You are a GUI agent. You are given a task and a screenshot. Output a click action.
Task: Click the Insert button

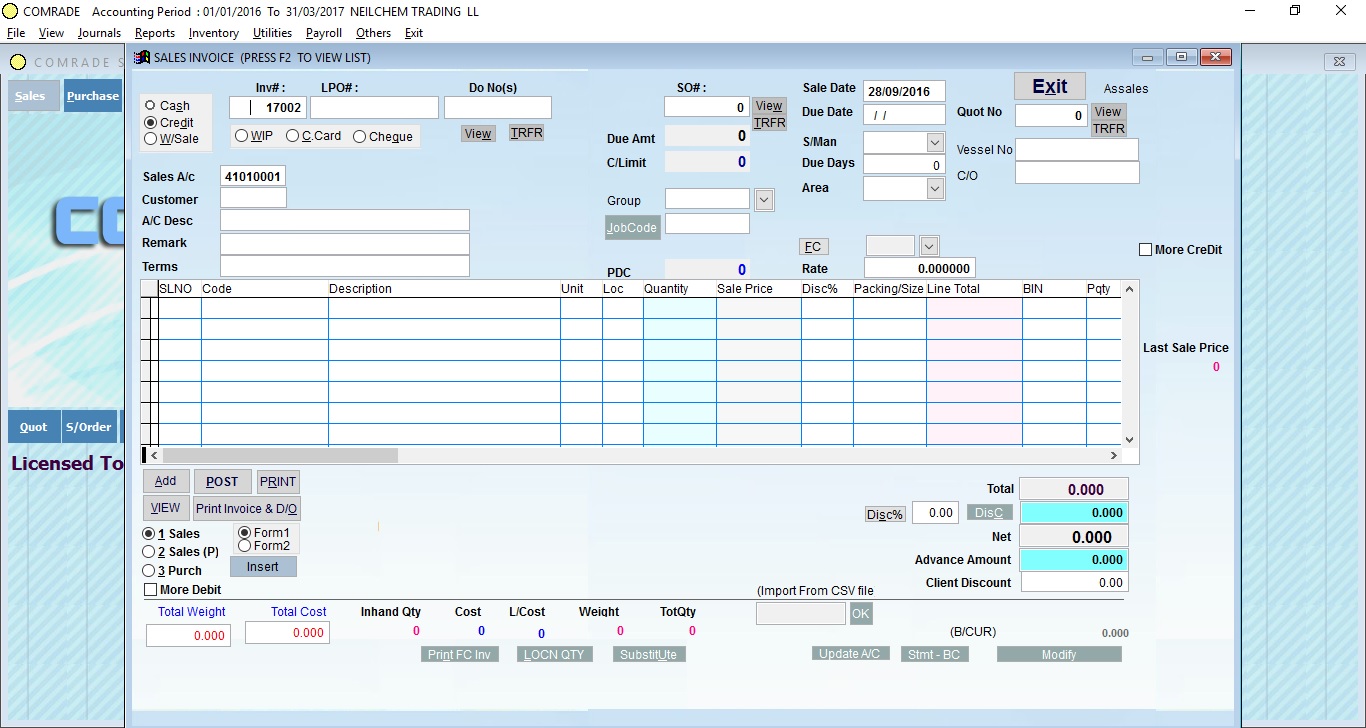[263, 567]
